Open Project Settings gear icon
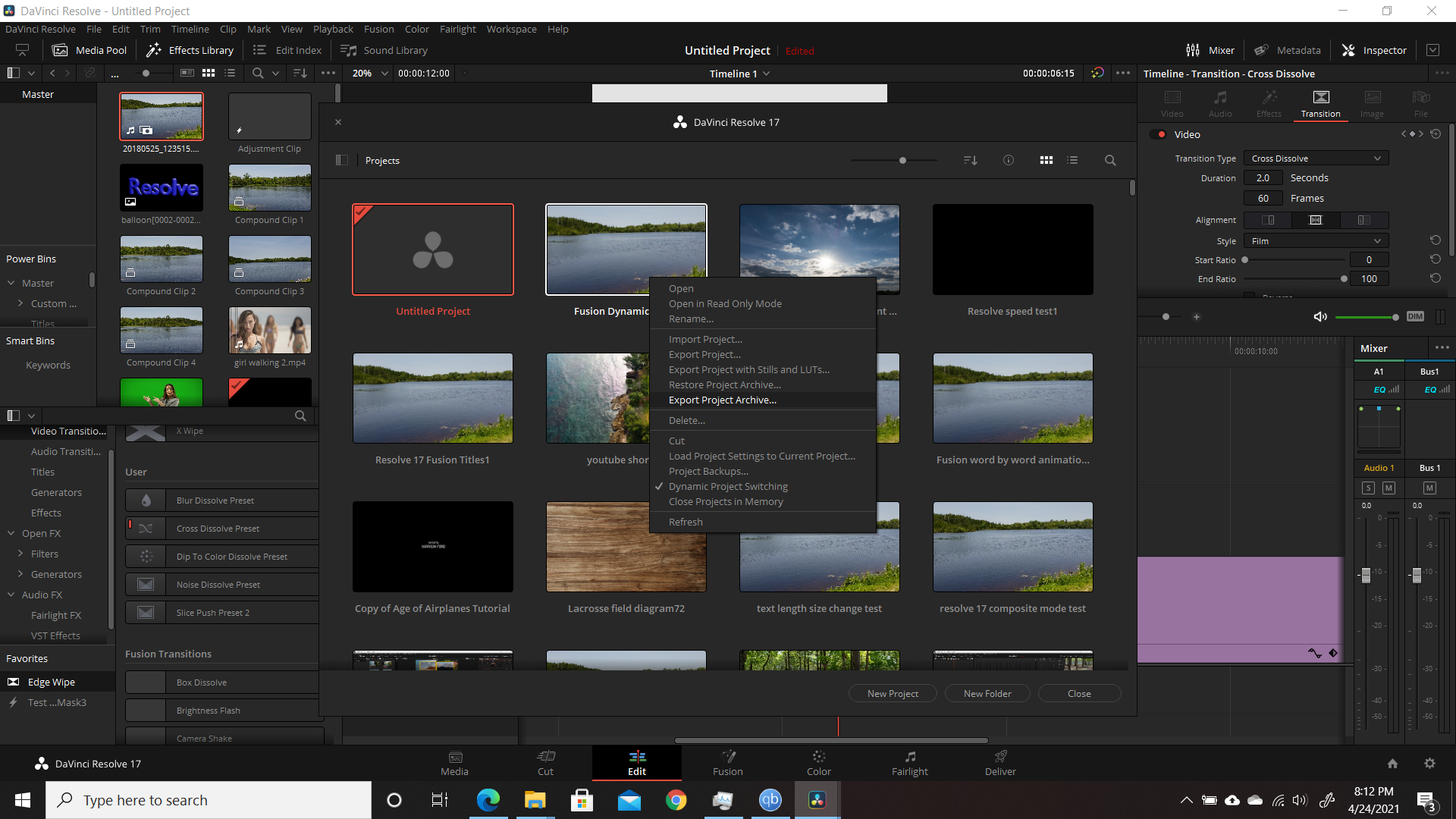This screenshot has width=1456, height=819. click(x=1429, y=764)
